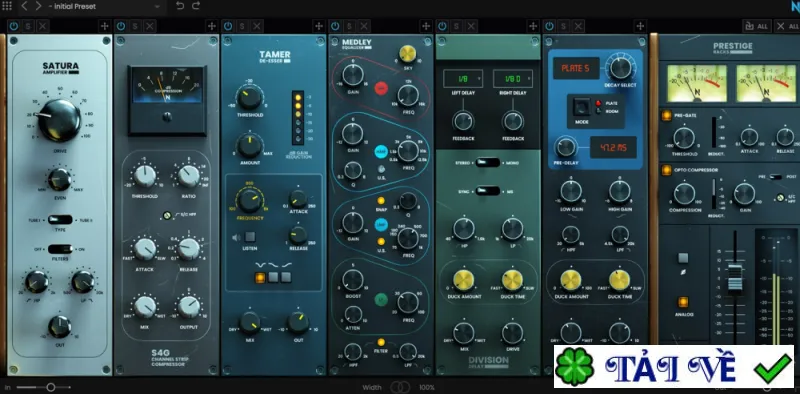Solo the Satura amplifier module

click(x=28, y=26)
